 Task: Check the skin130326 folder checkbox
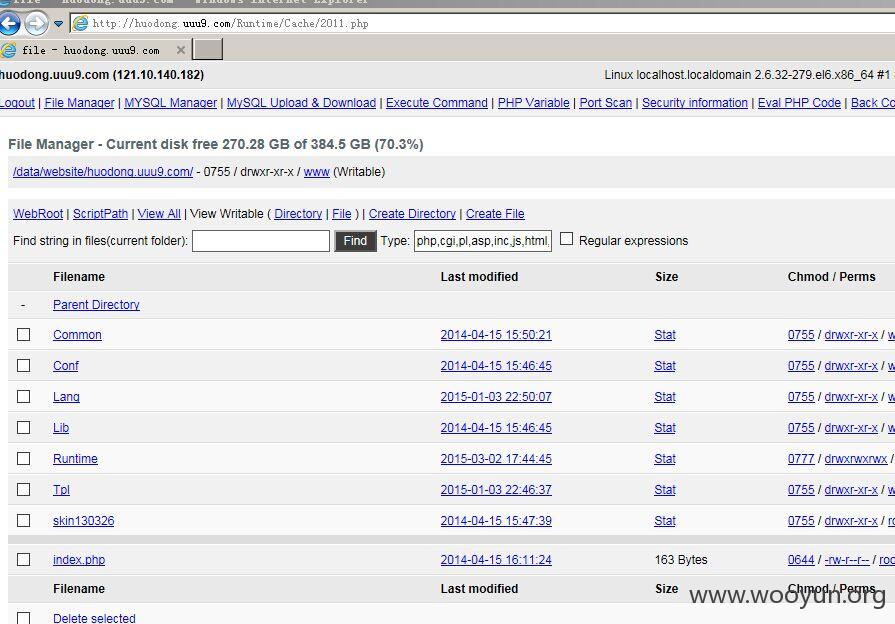click(x=23, y=521)
